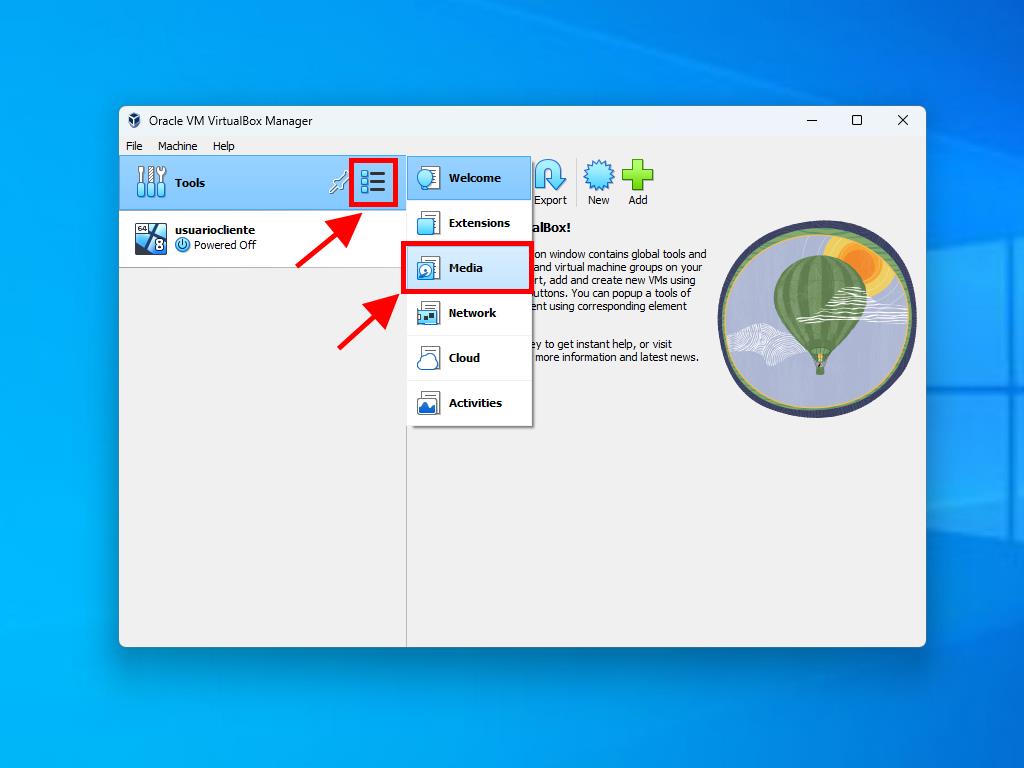This screenshot has width=1024, height=768.
Task: Click the VirtualBox cube title bar icon
Action: 134,120
